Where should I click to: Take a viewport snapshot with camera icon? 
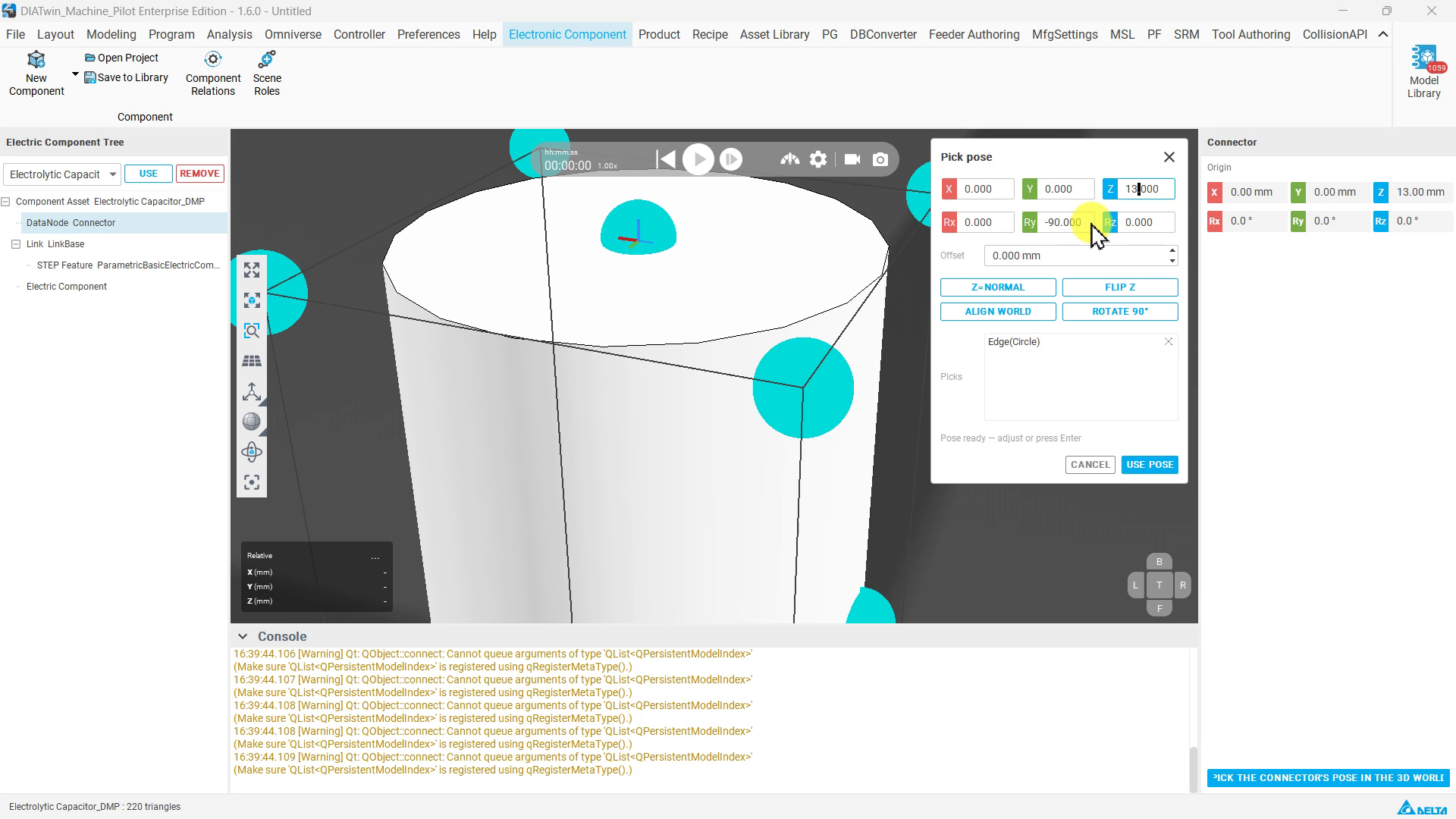(x=880, y=159)
